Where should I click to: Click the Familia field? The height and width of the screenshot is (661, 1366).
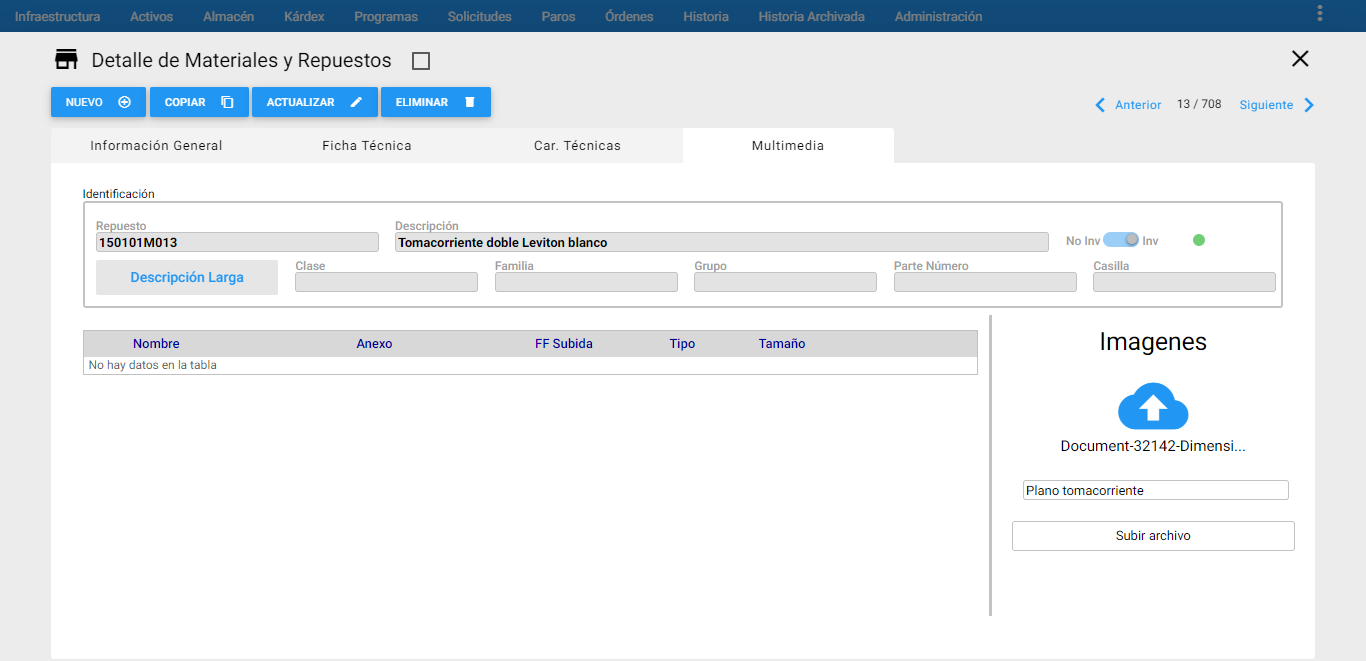tap(586, 282)
